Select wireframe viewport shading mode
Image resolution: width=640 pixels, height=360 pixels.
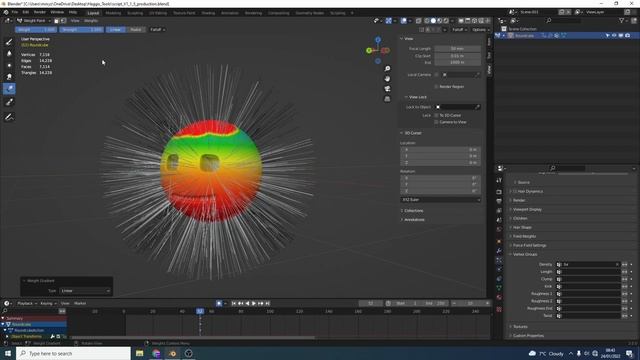[427, 20]
